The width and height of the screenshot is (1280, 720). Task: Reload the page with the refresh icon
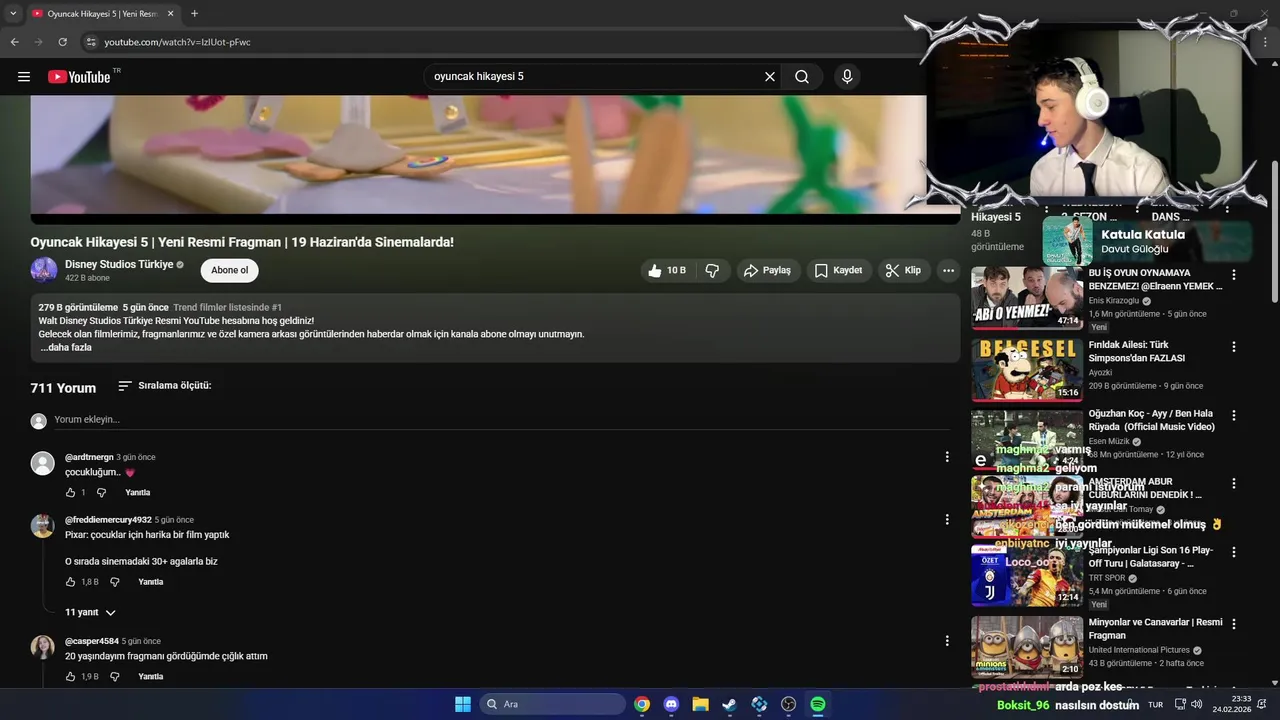pos(62,42)
